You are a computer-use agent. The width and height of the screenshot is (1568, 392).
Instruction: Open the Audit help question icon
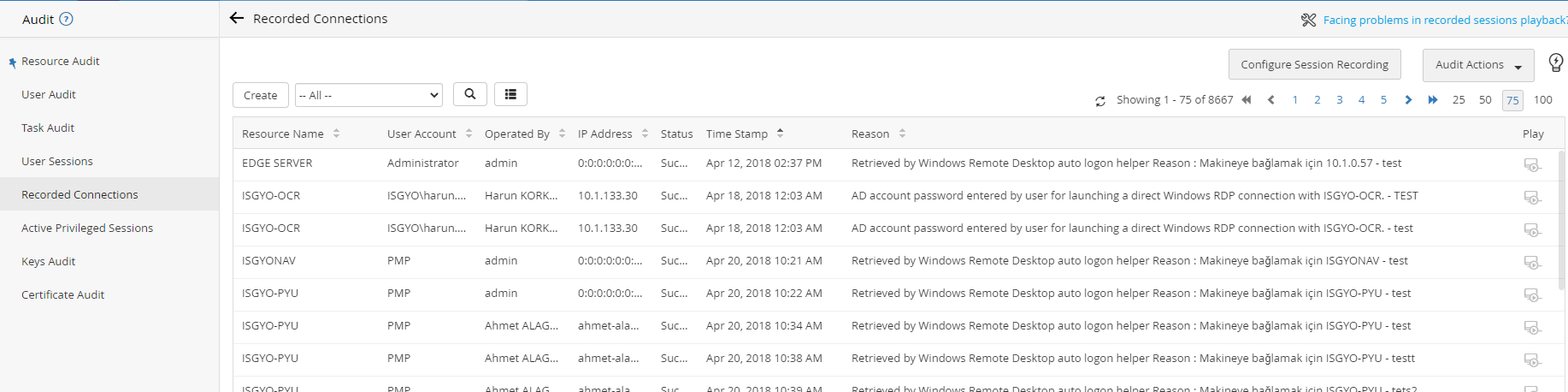[x=66, y=19]
